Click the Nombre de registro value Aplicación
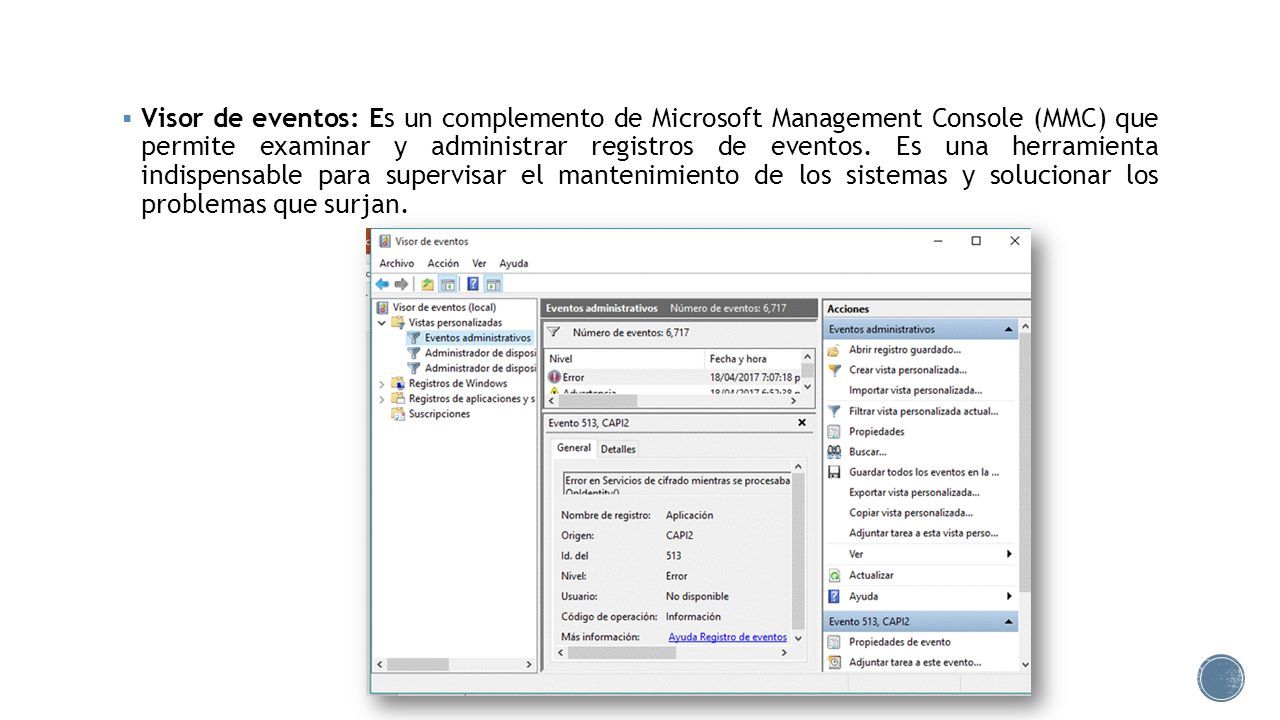 click(x=690, y=515)
